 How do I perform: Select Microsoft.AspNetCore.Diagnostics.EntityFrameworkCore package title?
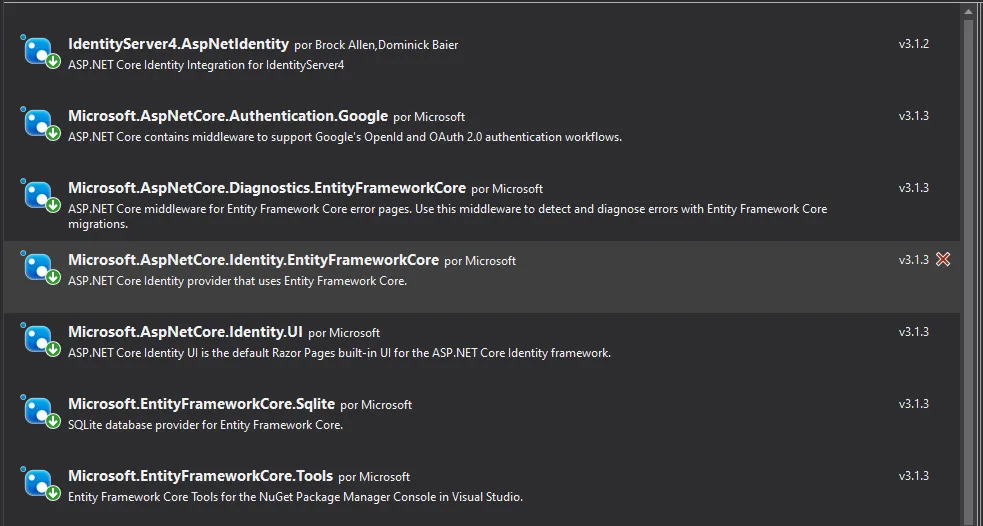click(x=266, y=188)
